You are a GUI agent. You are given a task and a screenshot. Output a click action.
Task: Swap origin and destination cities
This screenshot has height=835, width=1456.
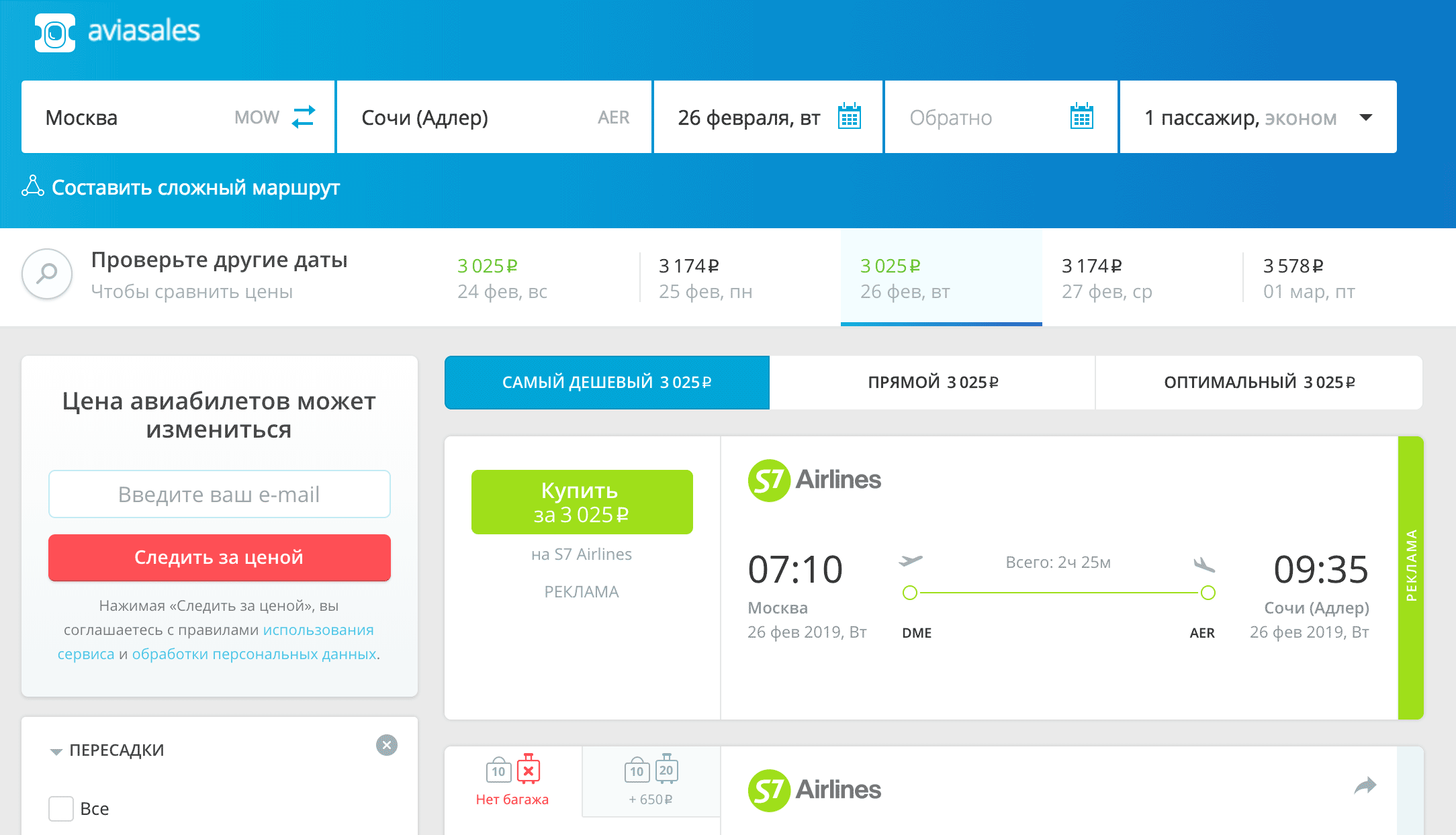(x=304, y=117)
